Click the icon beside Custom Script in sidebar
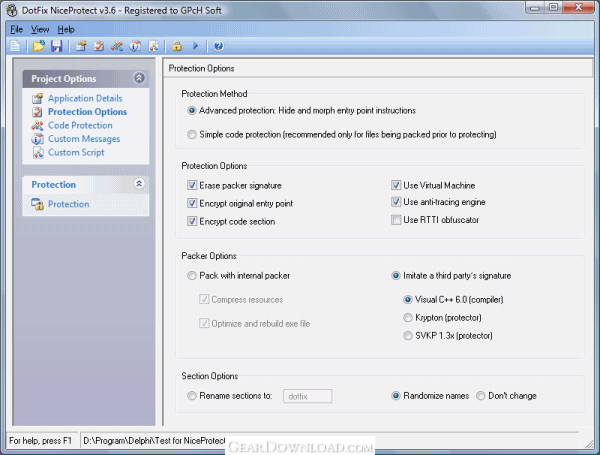The image size is (600, 455). coord(38,152)
